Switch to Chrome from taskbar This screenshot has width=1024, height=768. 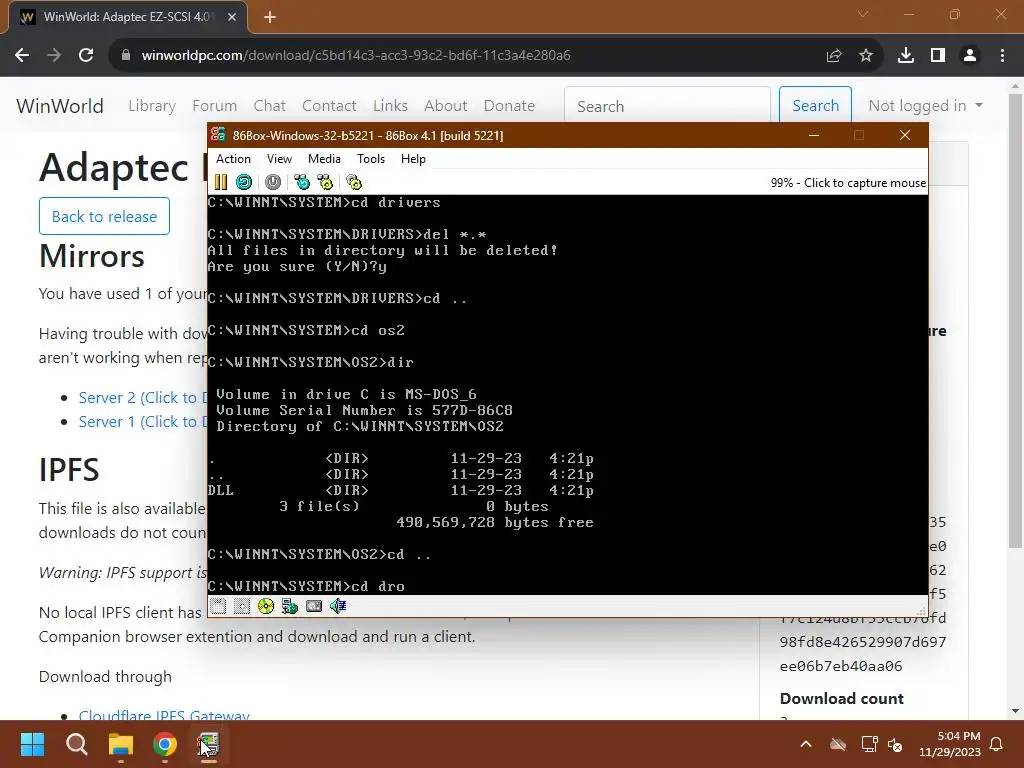[x=165, y=744]
